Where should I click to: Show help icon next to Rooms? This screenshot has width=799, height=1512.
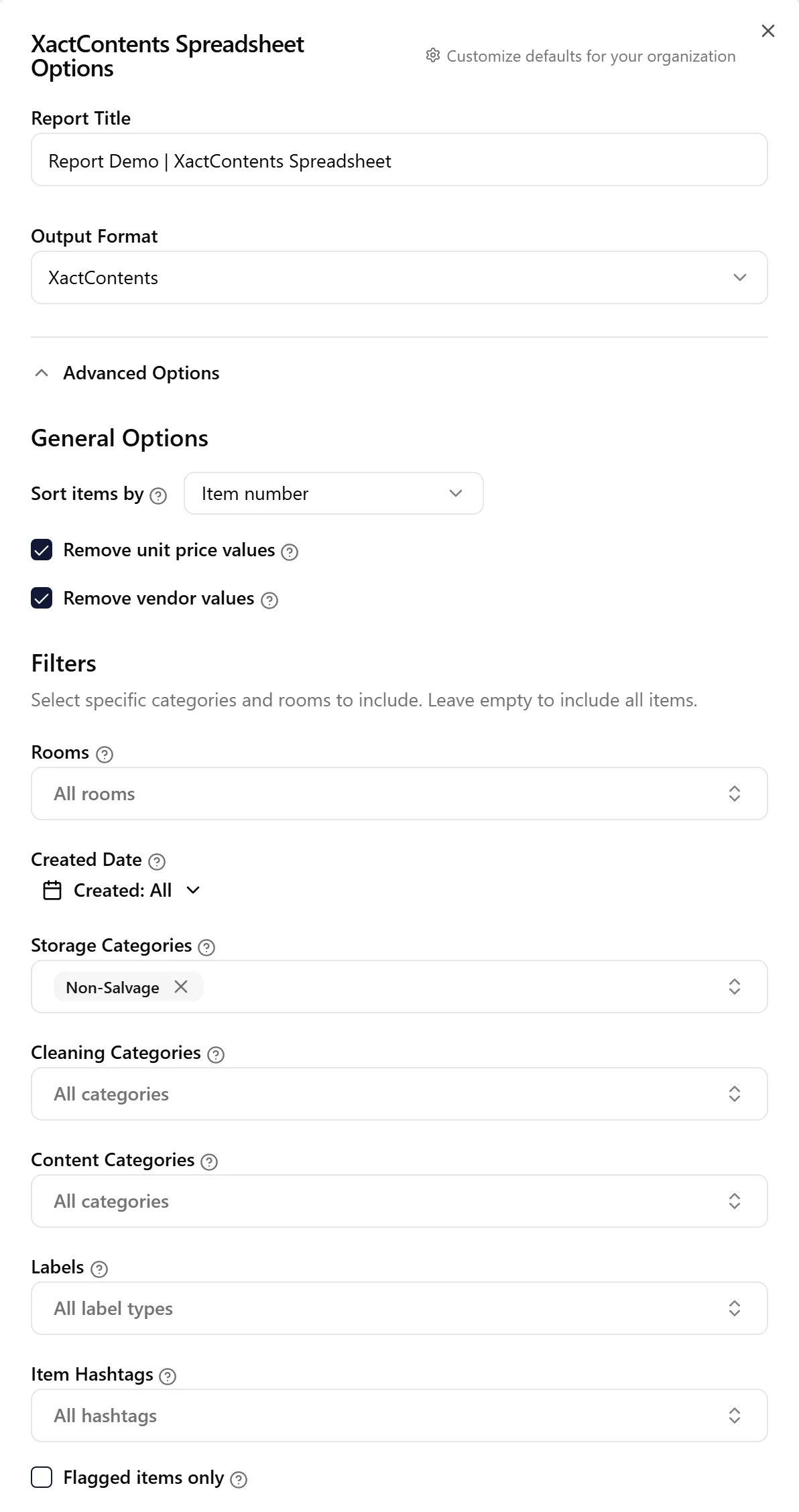pyautogui.click(x=105, y=754)
